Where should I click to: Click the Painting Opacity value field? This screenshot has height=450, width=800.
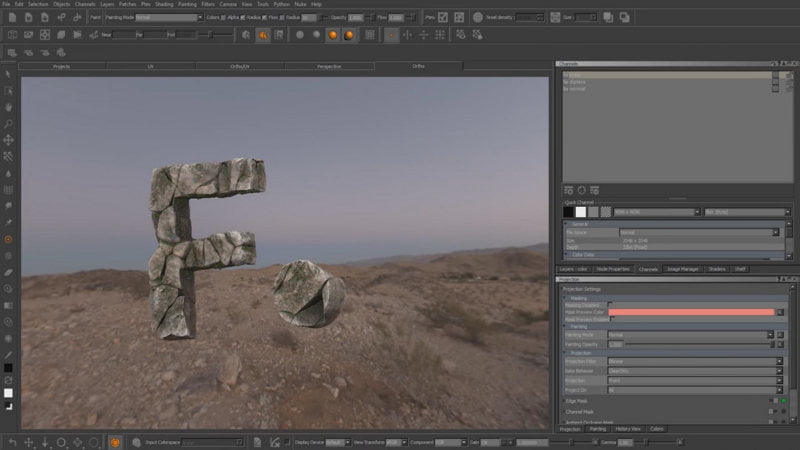click(x=617, y=344)
